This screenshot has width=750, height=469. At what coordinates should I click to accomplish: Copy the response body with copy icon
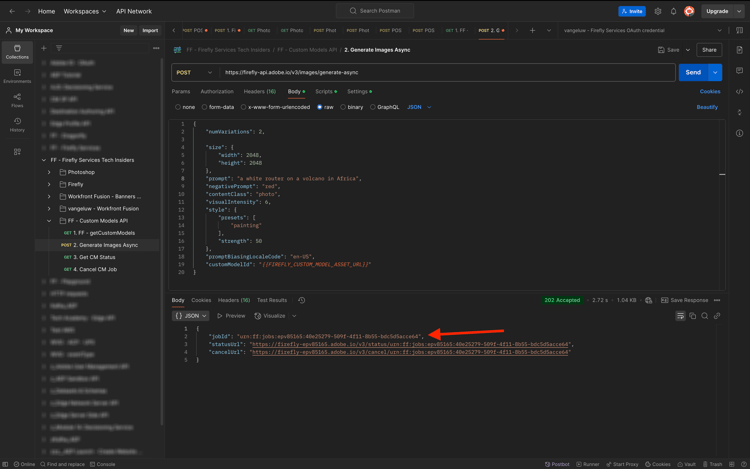click(692, 316)
